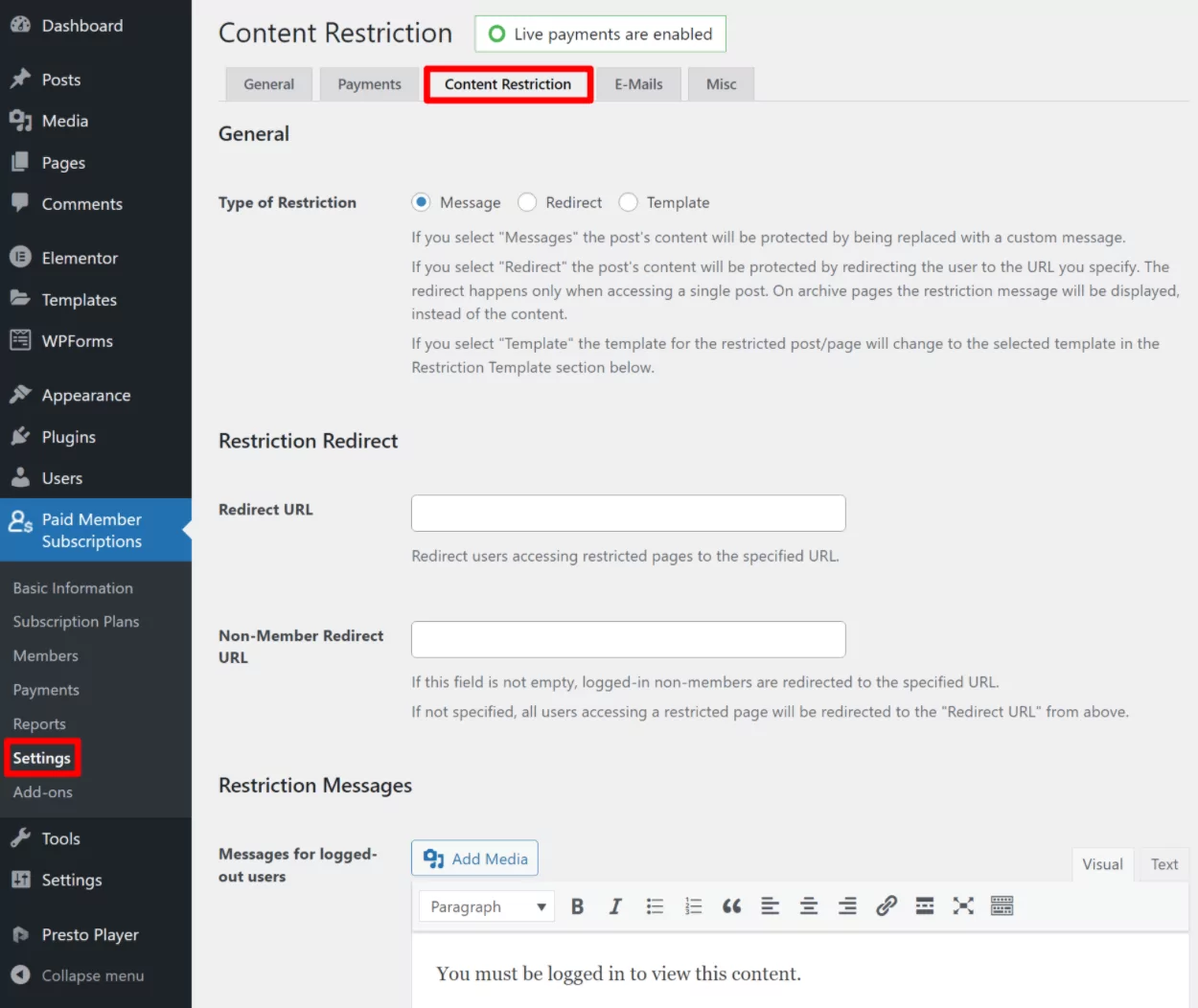Click the Templates folder icon

pos(20,299)
